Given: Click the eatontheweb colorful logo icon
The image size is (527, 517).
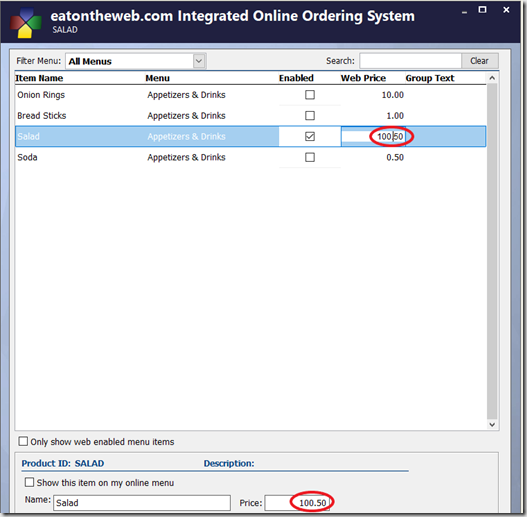Looking at the screenshot, I should point(26,23).
